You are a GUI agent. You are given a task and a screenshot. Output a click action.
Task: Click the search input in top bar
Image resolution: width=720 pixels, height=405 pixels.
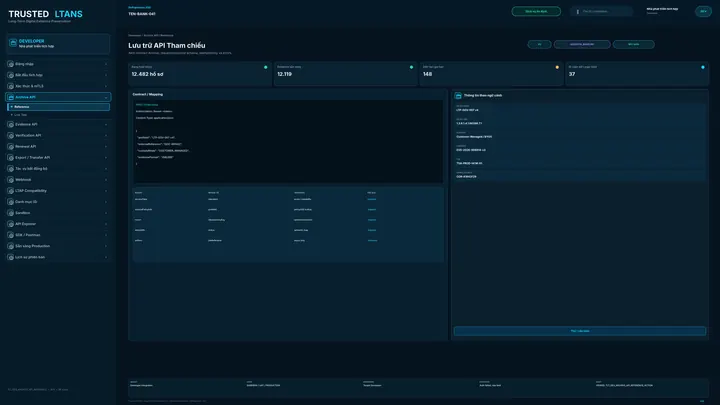602,11
